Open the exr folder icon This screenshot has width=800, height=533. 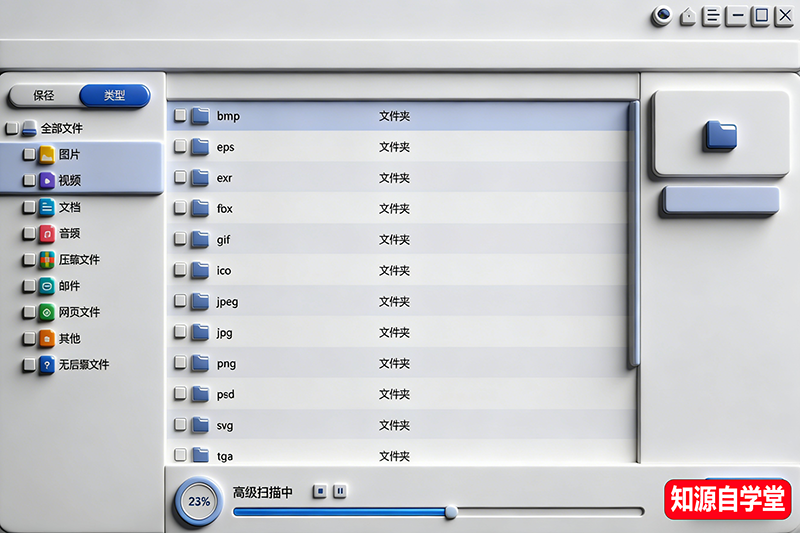click(x=200, y=177)
